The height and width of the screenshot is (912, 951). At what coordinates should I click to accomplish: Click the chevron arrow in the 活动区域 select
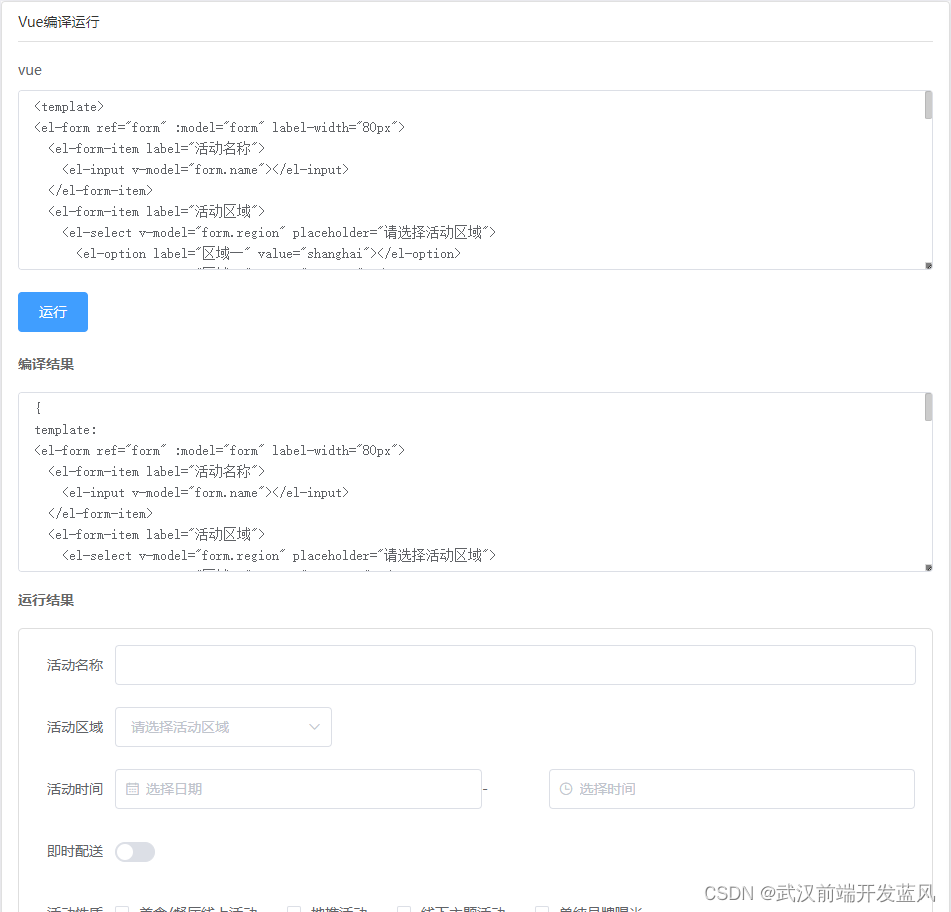point(314,727)
